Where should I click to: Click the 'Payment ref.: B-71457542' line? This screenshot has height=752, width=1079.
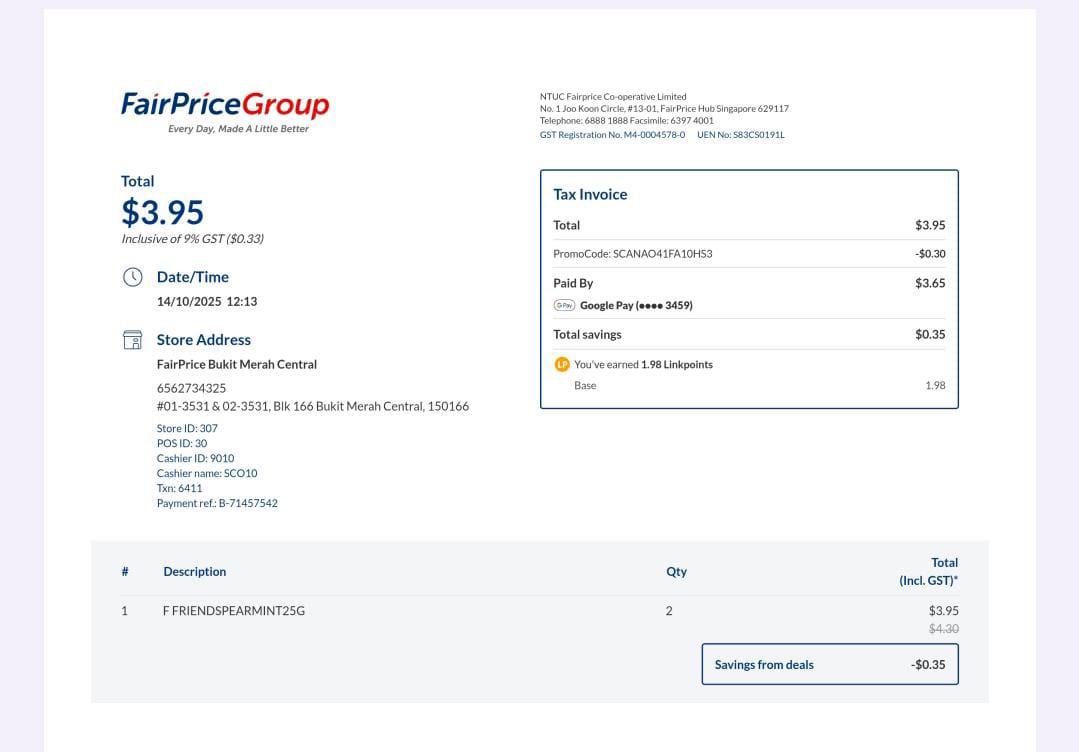(x=217, y=504)
